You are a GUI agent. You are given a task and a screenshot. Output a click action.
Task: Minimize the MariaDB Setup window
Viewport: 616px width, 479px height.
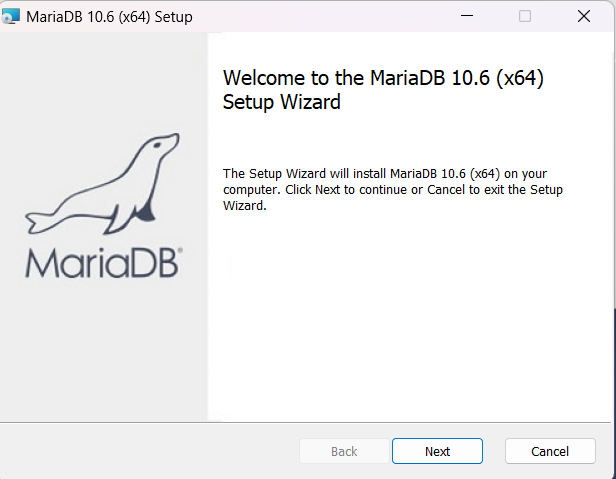(x=467, y=16)
